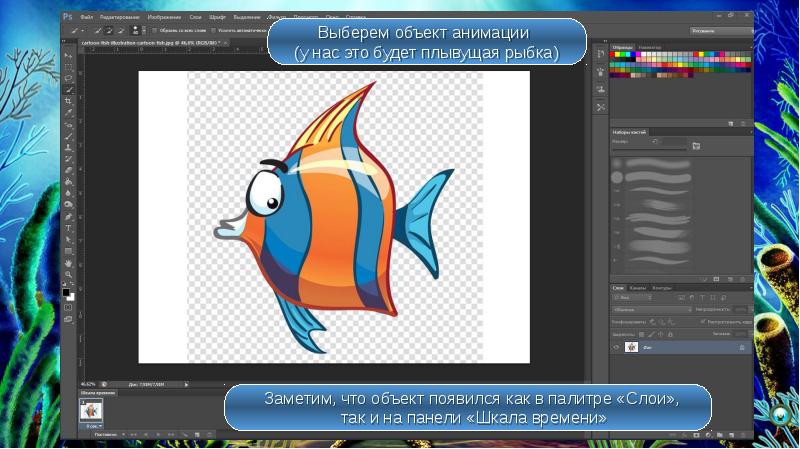Image resolution: width=800 pixels, height=449 pixels.
Task: Select the Type tool
Action: tap(68, 228)
